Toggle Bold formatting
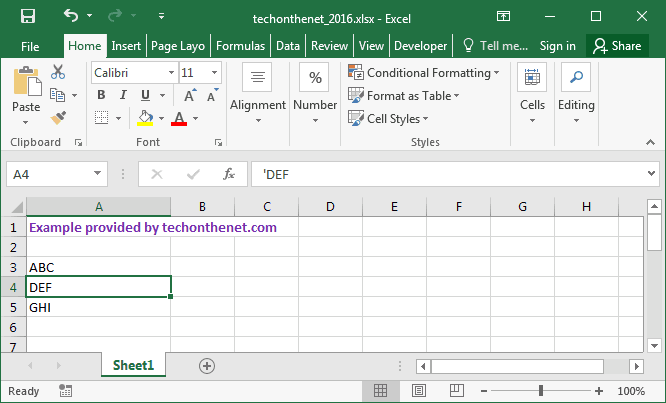The height and width of the screenshot is (403, 666). 101,95
